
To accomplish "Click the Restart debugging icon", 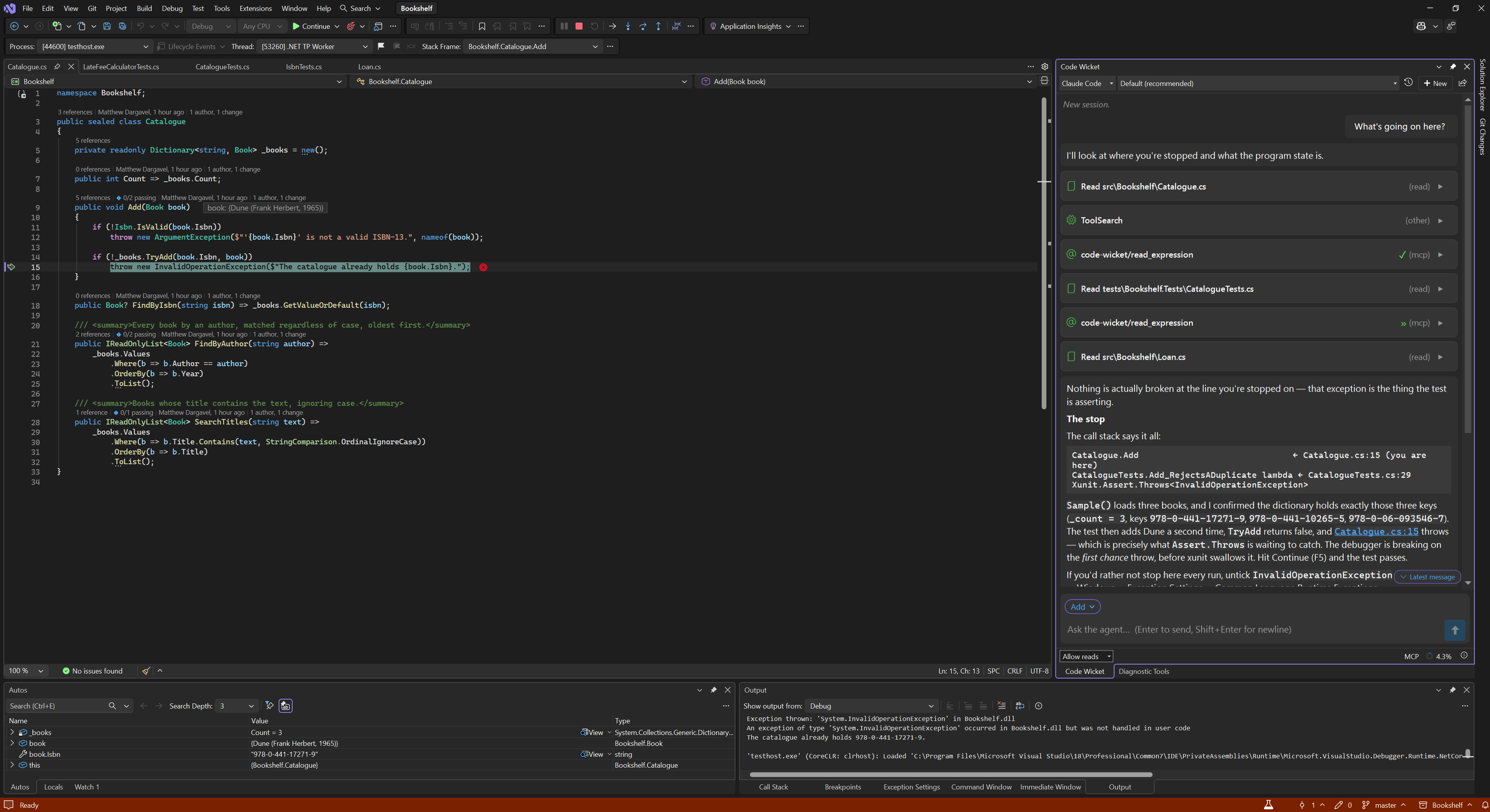I will [x=594, y=26].
